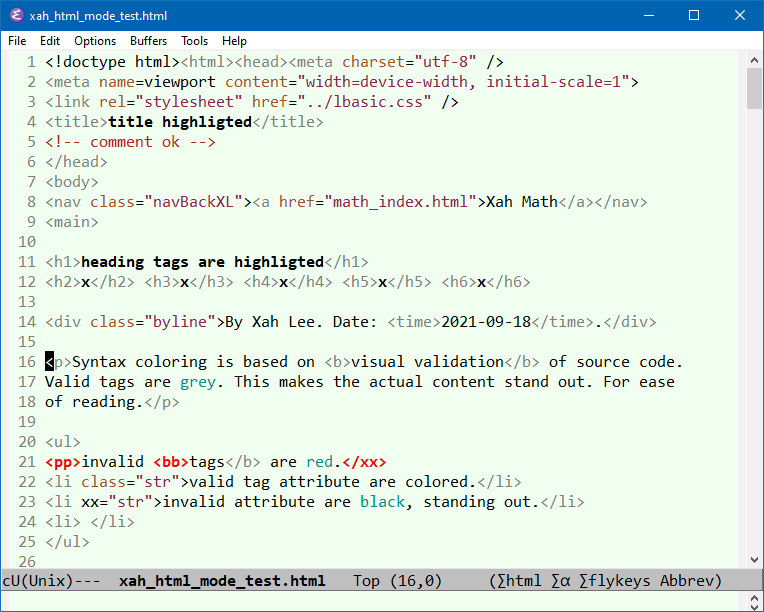
Task: Click the "math_index.html" href string
Action: 401,202
